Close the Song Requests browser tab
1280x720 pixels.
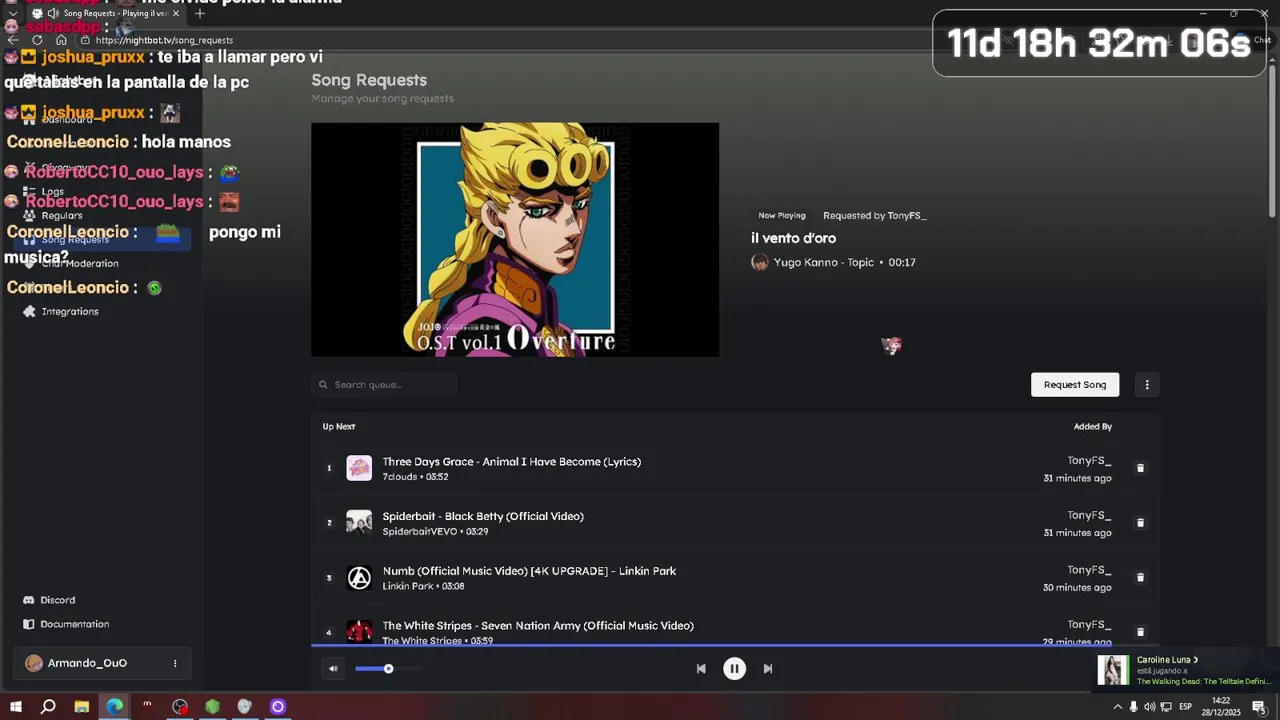(176, 13)
